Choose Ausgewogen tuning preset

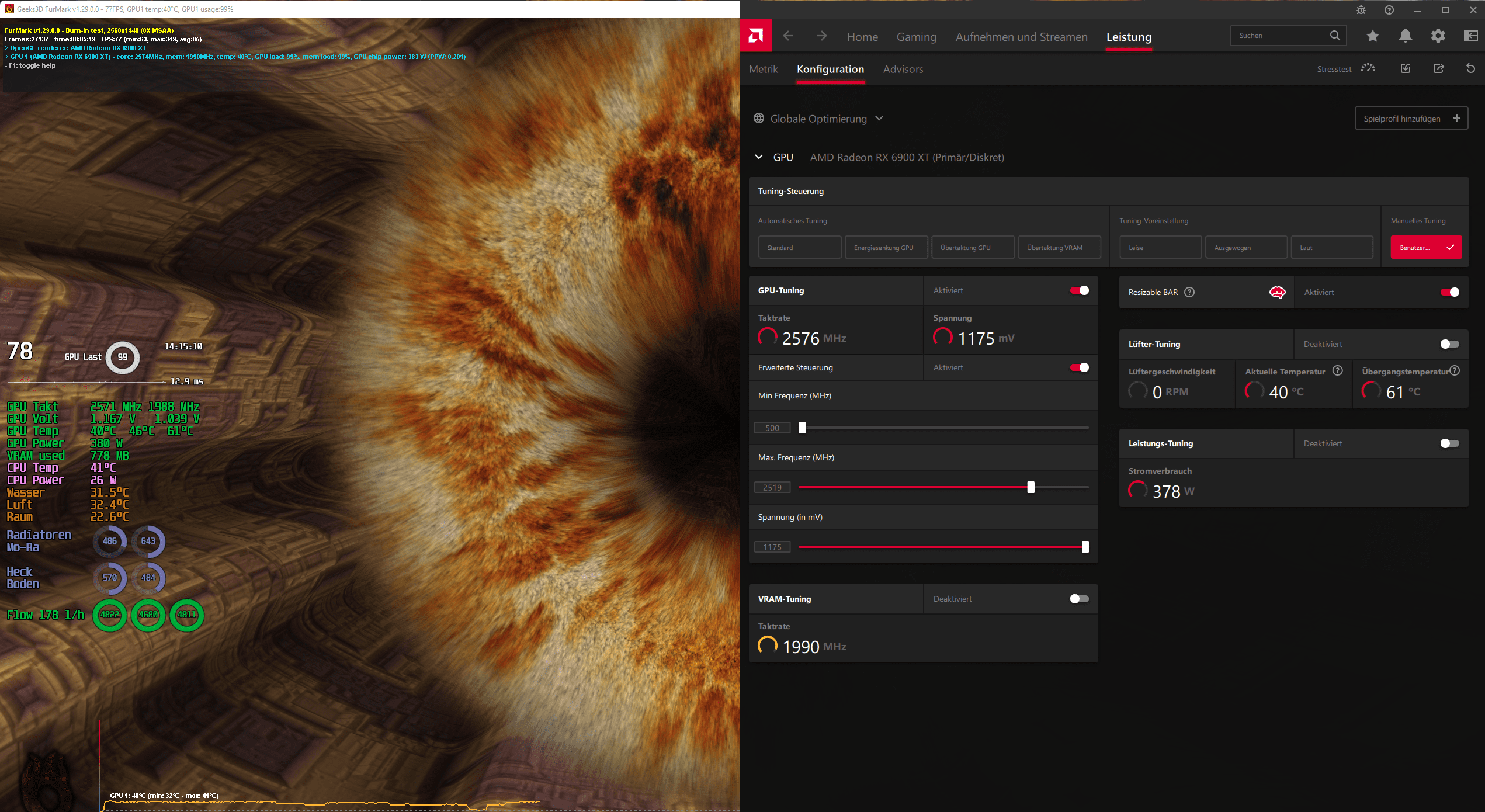(1246, 247)
